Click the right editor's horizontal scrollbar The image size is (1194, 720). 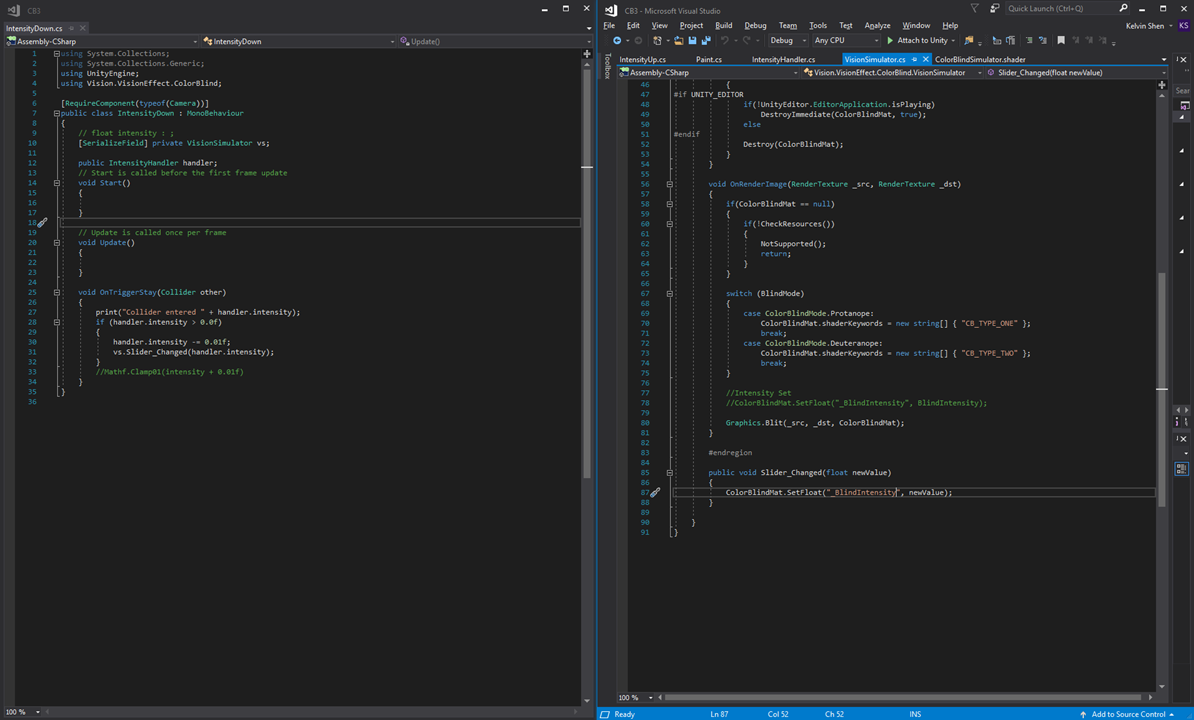(900, 697)
